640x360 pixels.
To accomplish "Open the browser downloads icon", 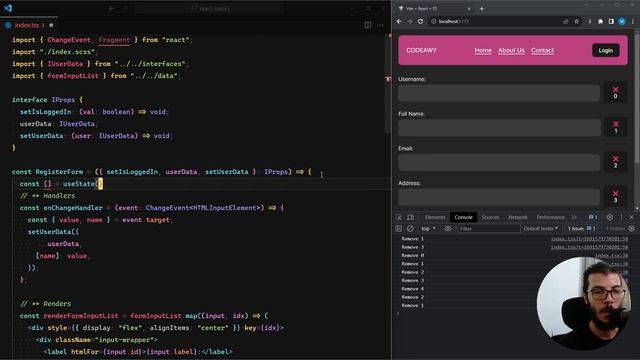I will 590,21.
